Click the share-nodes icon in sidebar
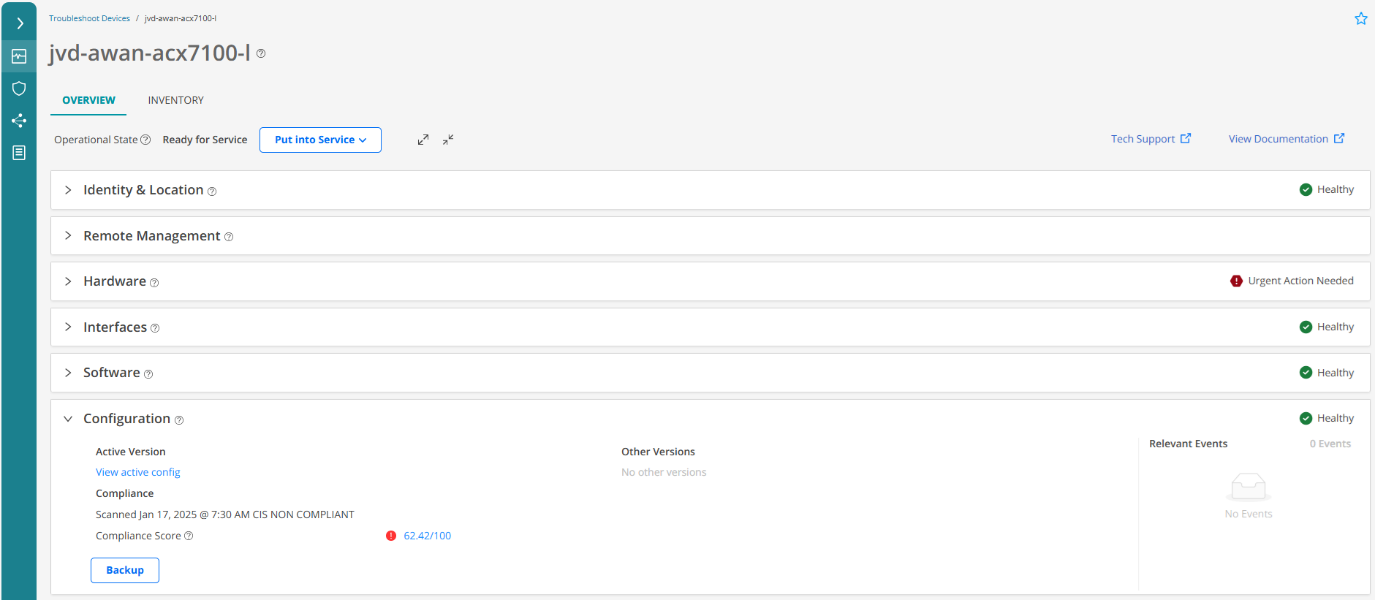 click(19, 121)
